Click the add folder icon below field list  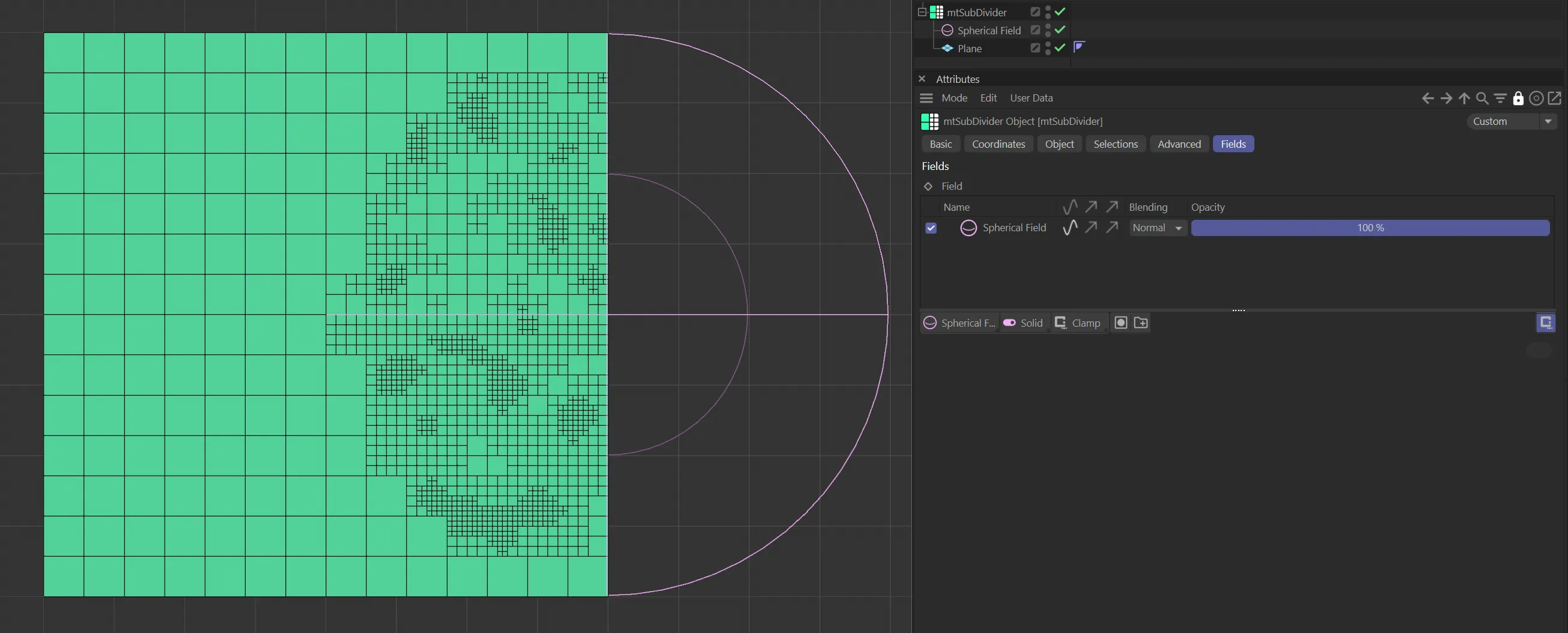[x=1141, y=323]
